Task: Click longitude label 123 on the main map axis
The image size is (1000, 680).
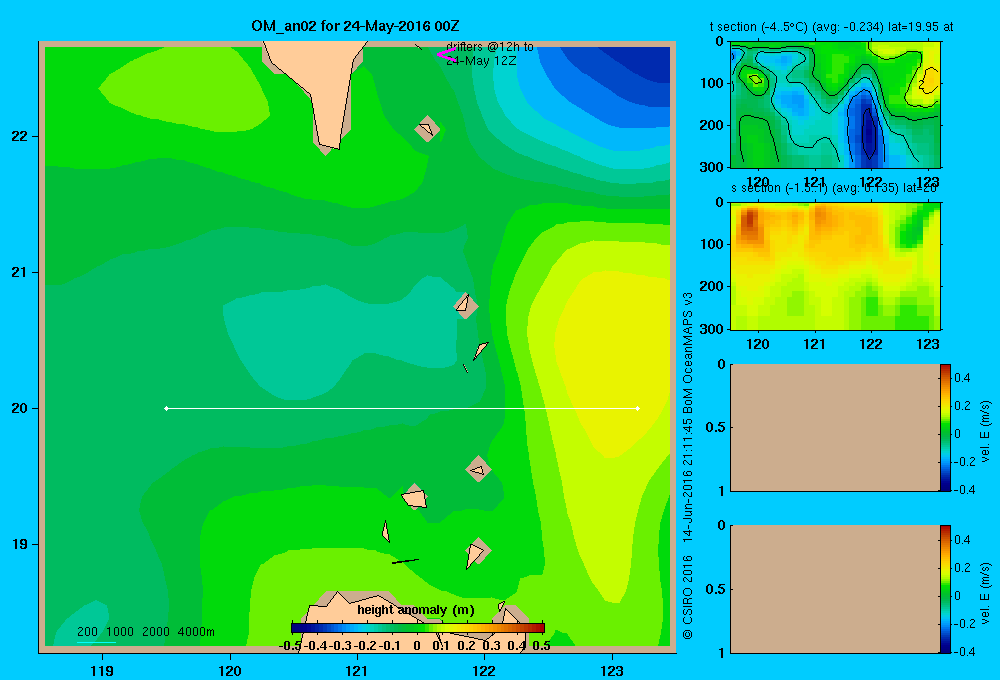Action: (x=612, y=670)
